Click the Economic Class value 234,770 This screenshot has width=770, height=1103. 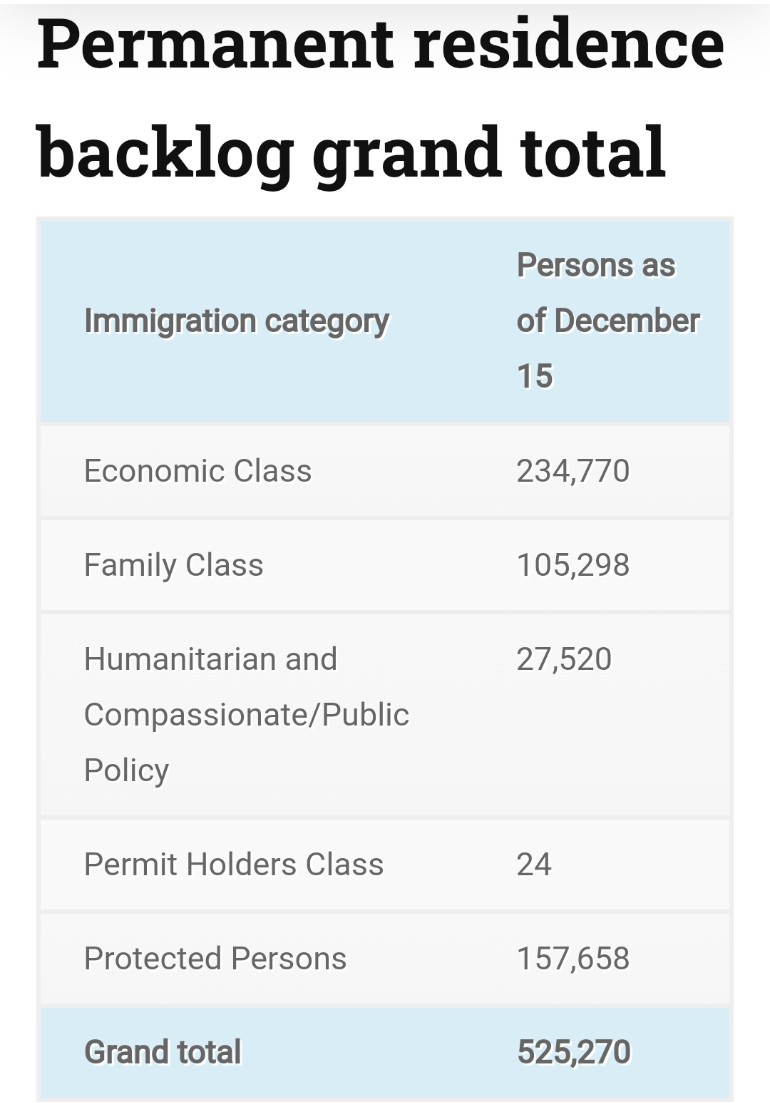point(573,471)
